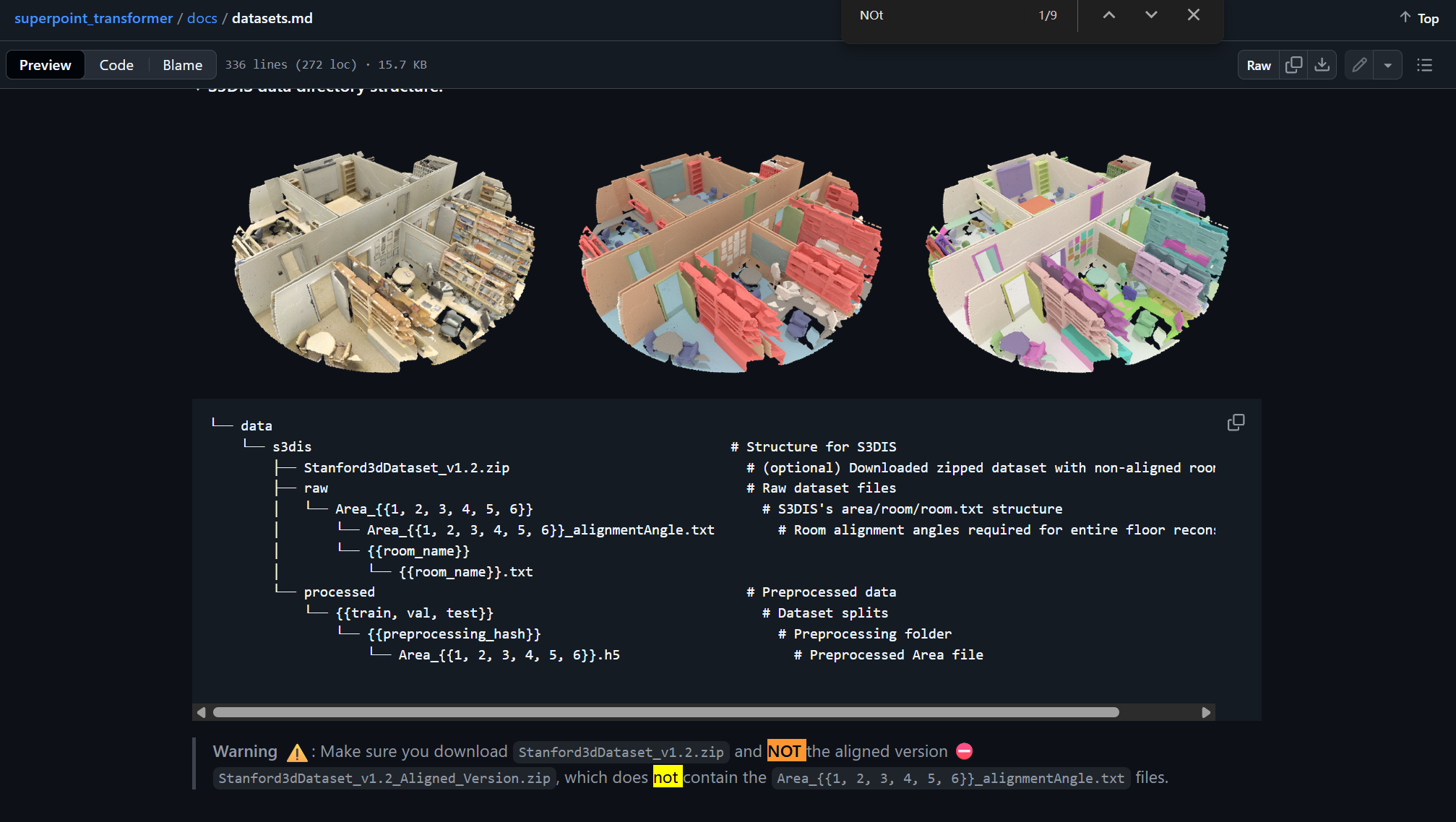Click '# Preprocessed Area file' comment
The height and width of the screenshot is (822, 1456).
point(889,654)
